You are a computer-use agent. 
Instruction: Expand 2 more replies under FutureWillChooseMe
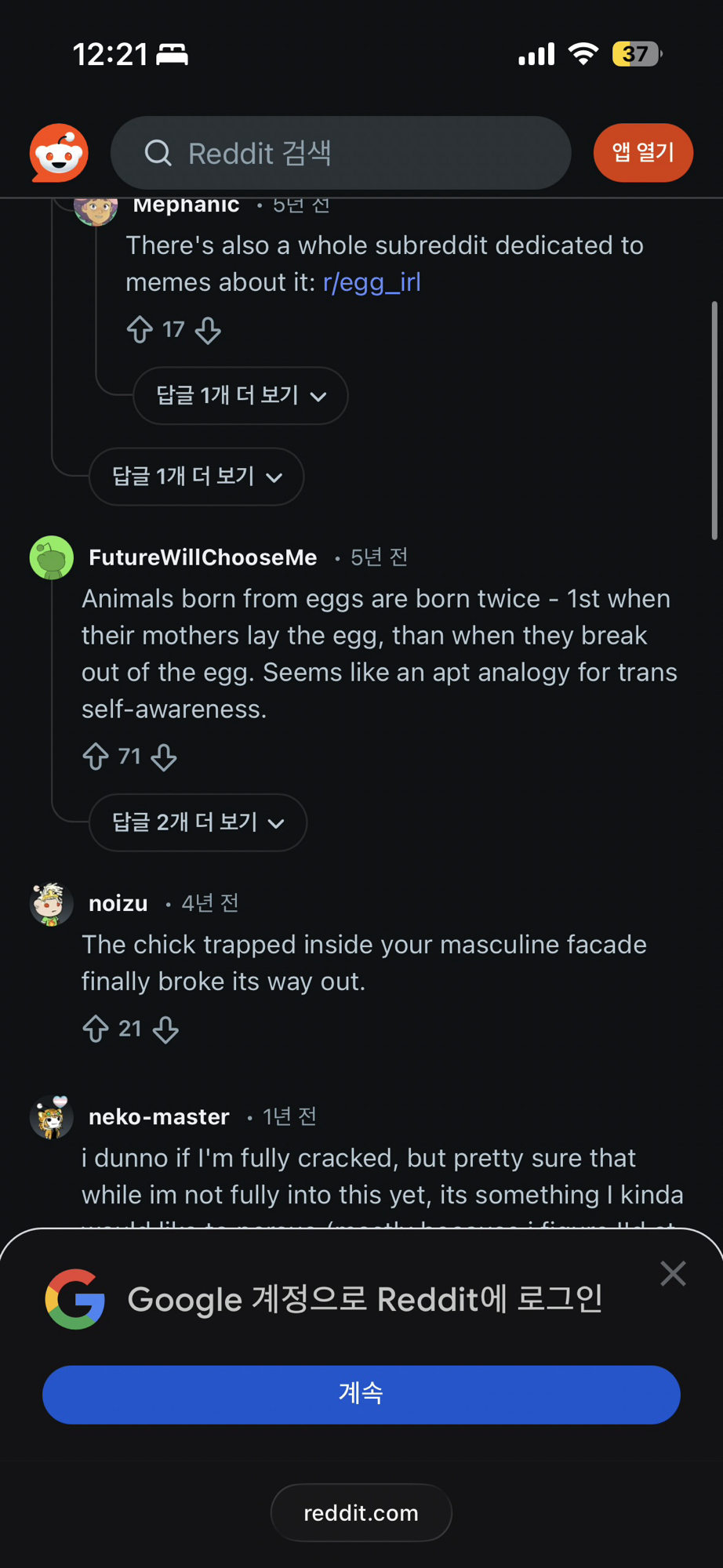click(x=198, y=822)
